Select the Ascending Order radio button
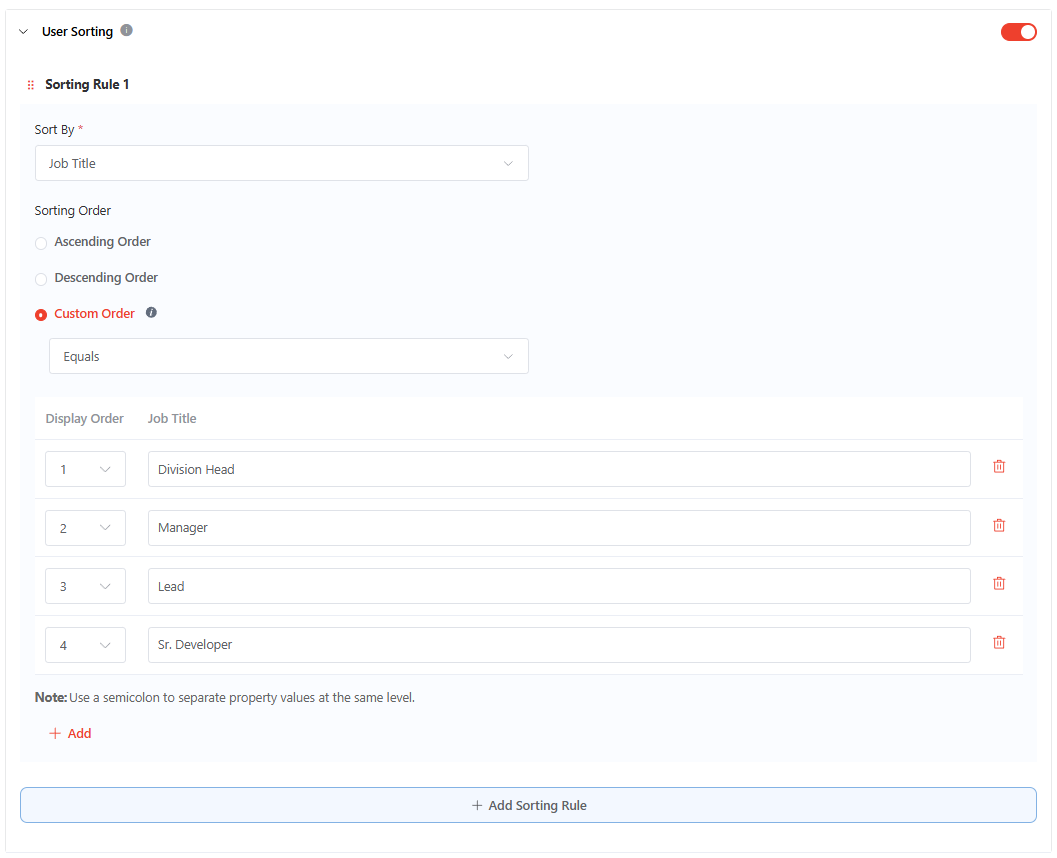 [x=40, y=243]
